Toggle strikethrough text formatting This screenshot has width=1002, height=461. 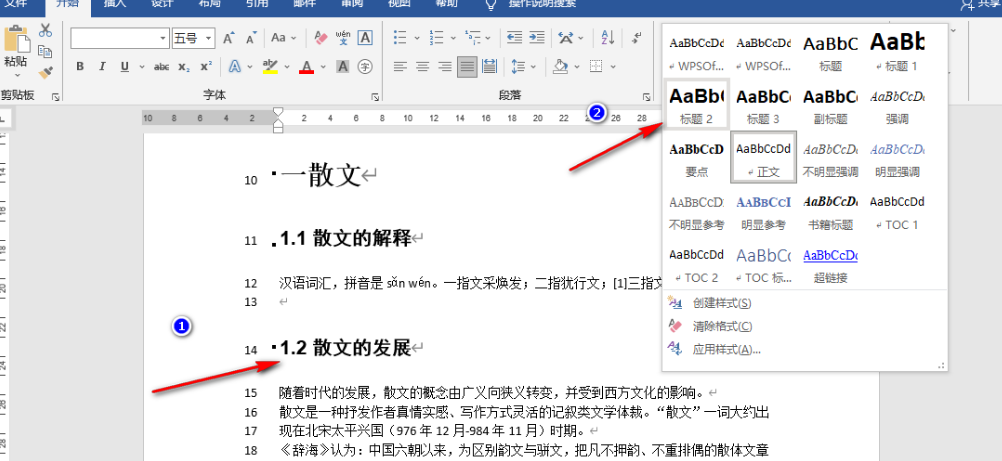(160, 67)
